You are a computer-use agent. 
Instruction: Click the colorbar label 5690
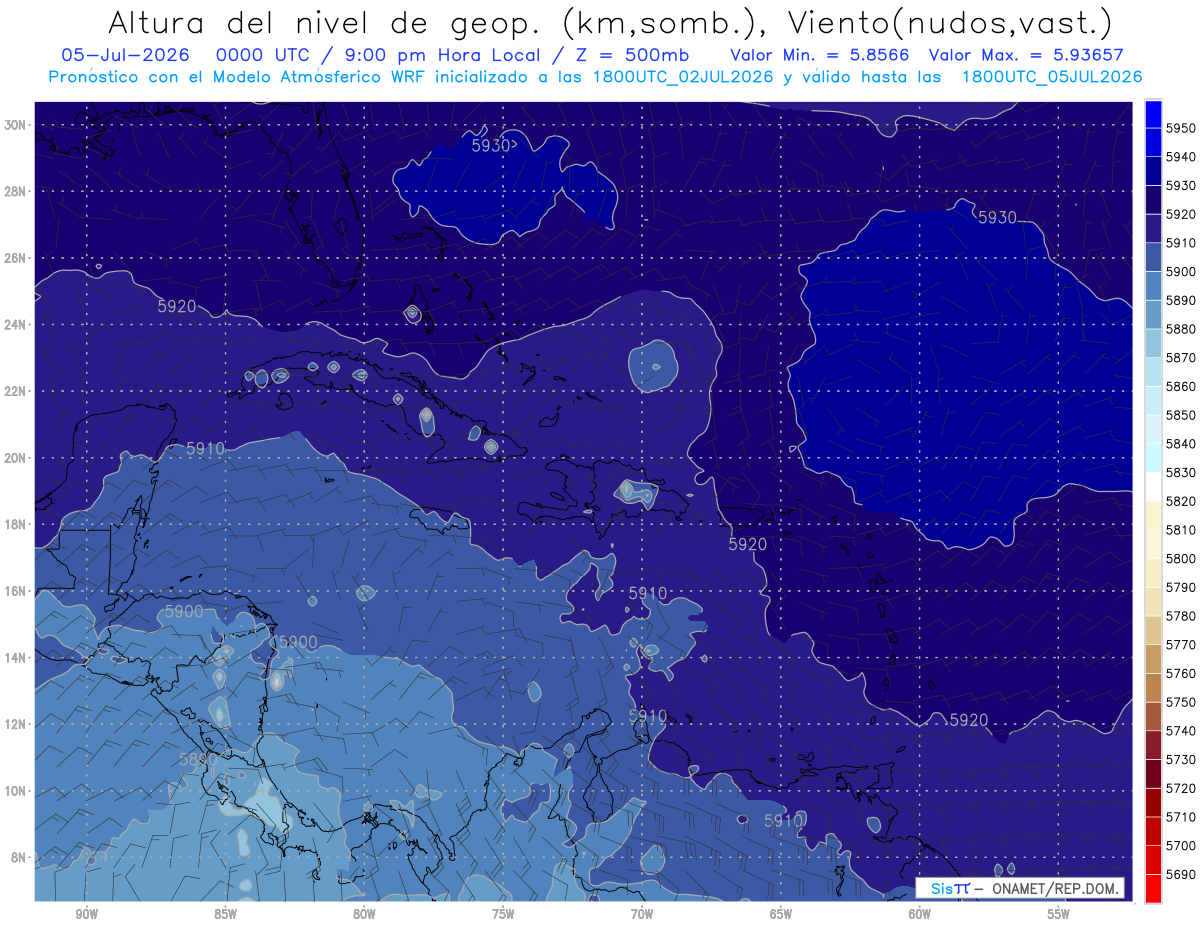pos(1180,874)
